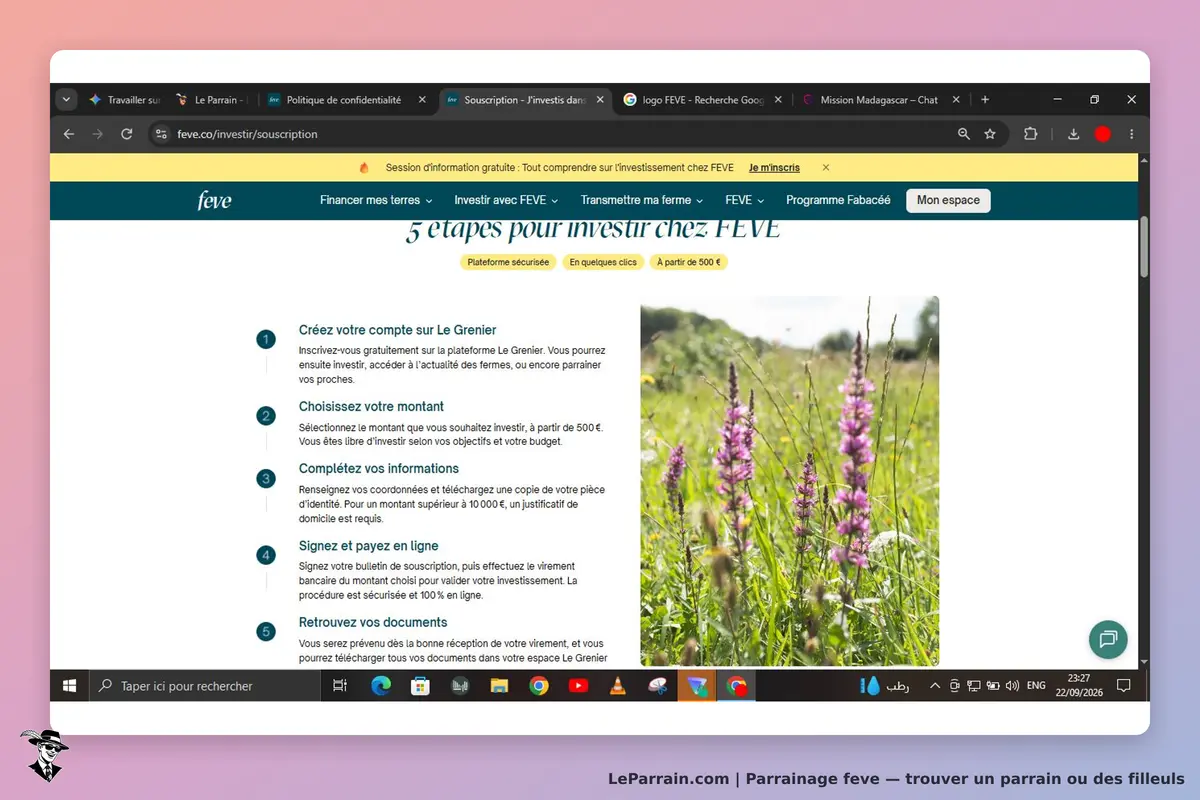Open the tab search dropdown arrow

(x=66, y=100)
